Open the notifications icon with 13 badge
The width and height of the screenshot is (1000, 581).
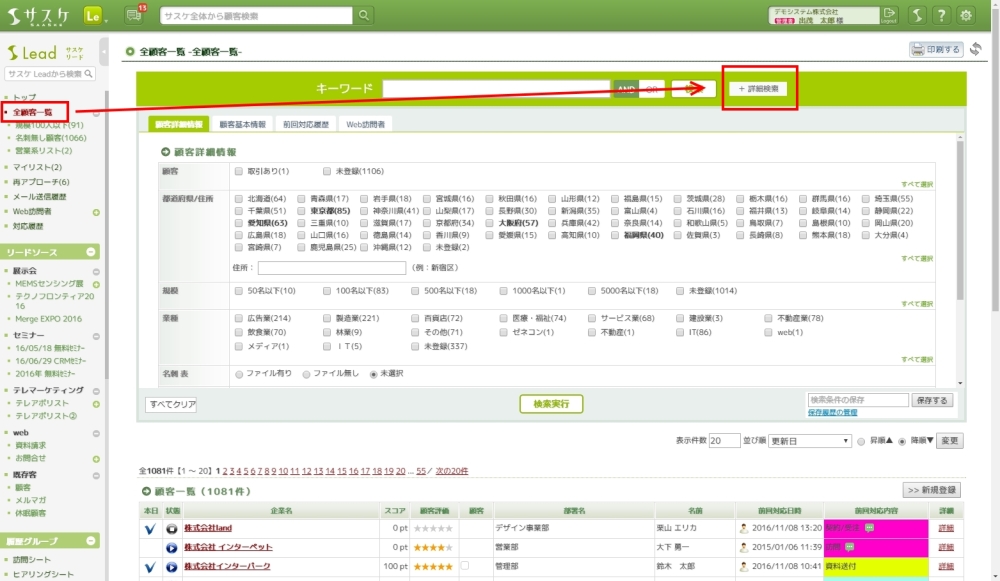click(135, 15)
